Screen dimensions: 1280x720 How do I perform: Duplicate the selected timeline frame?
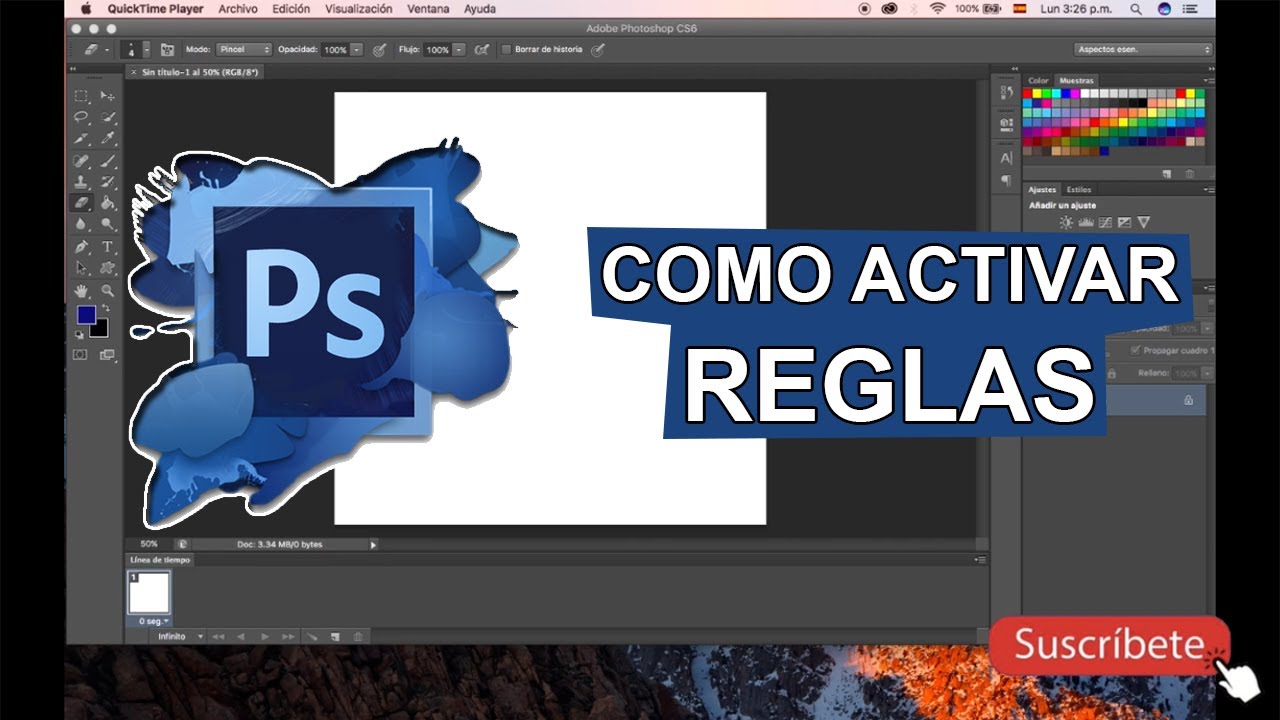tap(335, 636)
